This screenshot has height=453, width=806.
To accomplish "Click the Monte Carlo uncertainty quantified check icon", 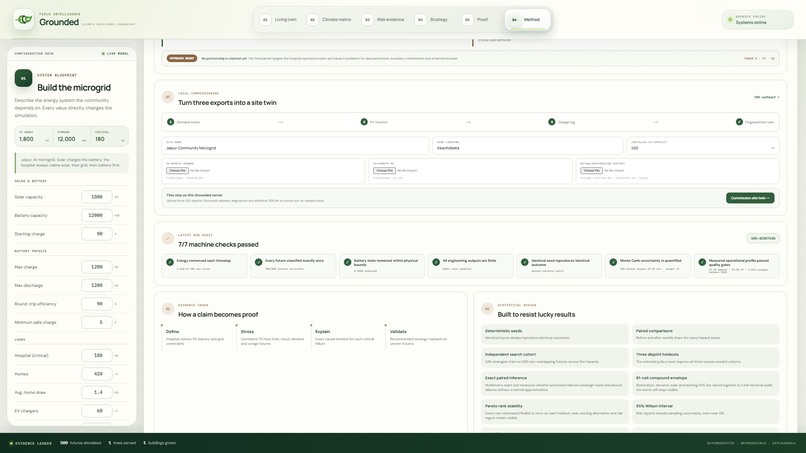I will click(x=613, y=262).
